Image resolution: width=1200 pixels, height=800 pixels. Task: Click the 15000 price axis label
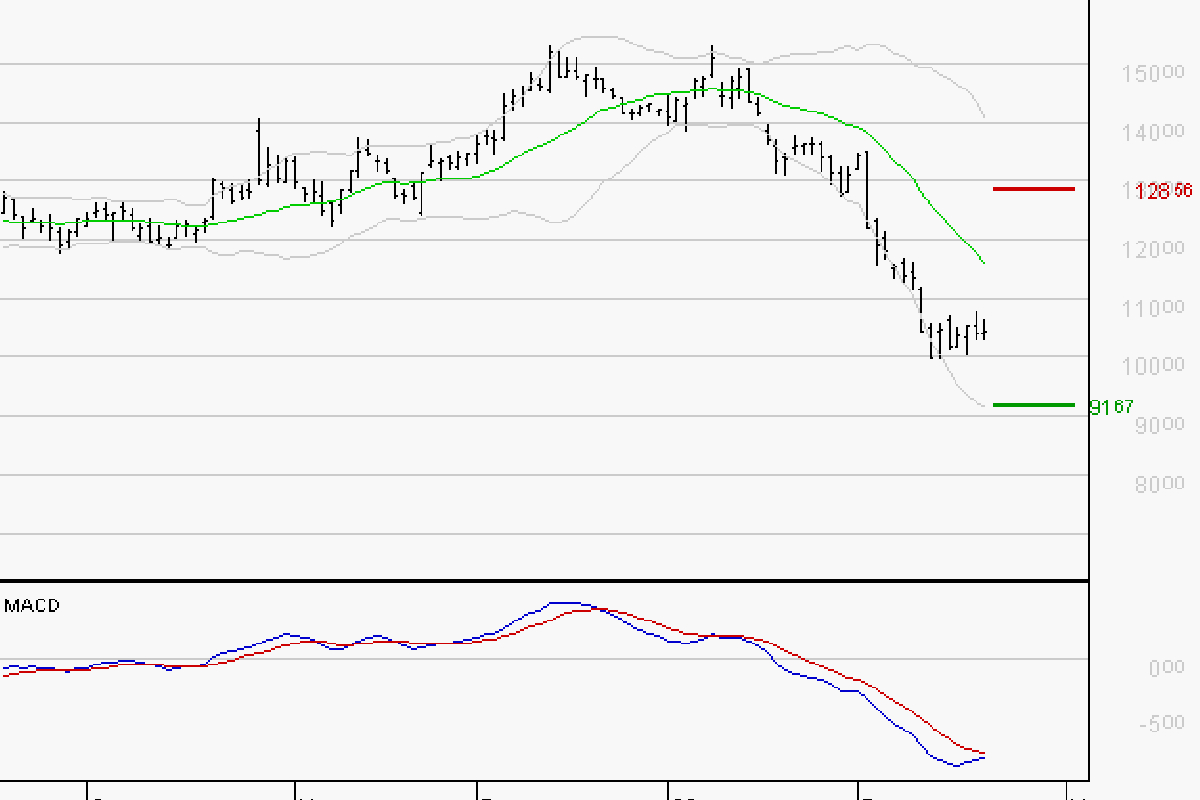point(1151,75)
